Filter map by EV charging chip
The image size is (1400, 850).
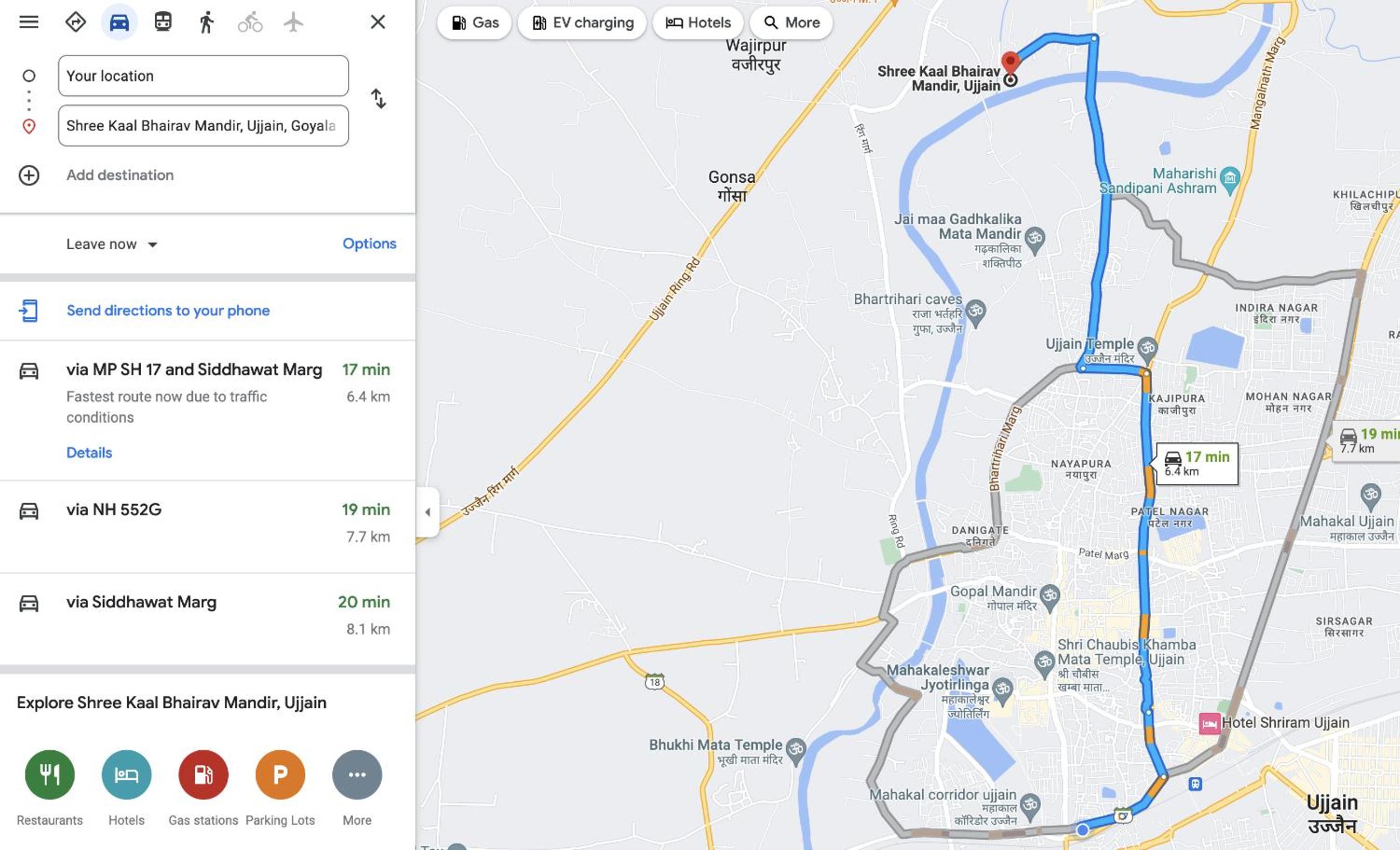582,23
